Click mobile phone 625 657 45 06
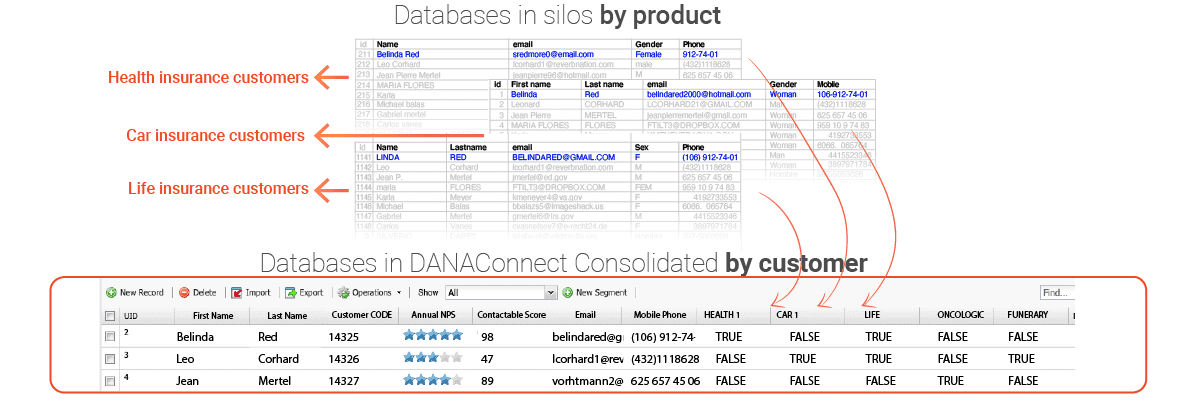Viewport: 1201px width, 401px height. point(664,381)
